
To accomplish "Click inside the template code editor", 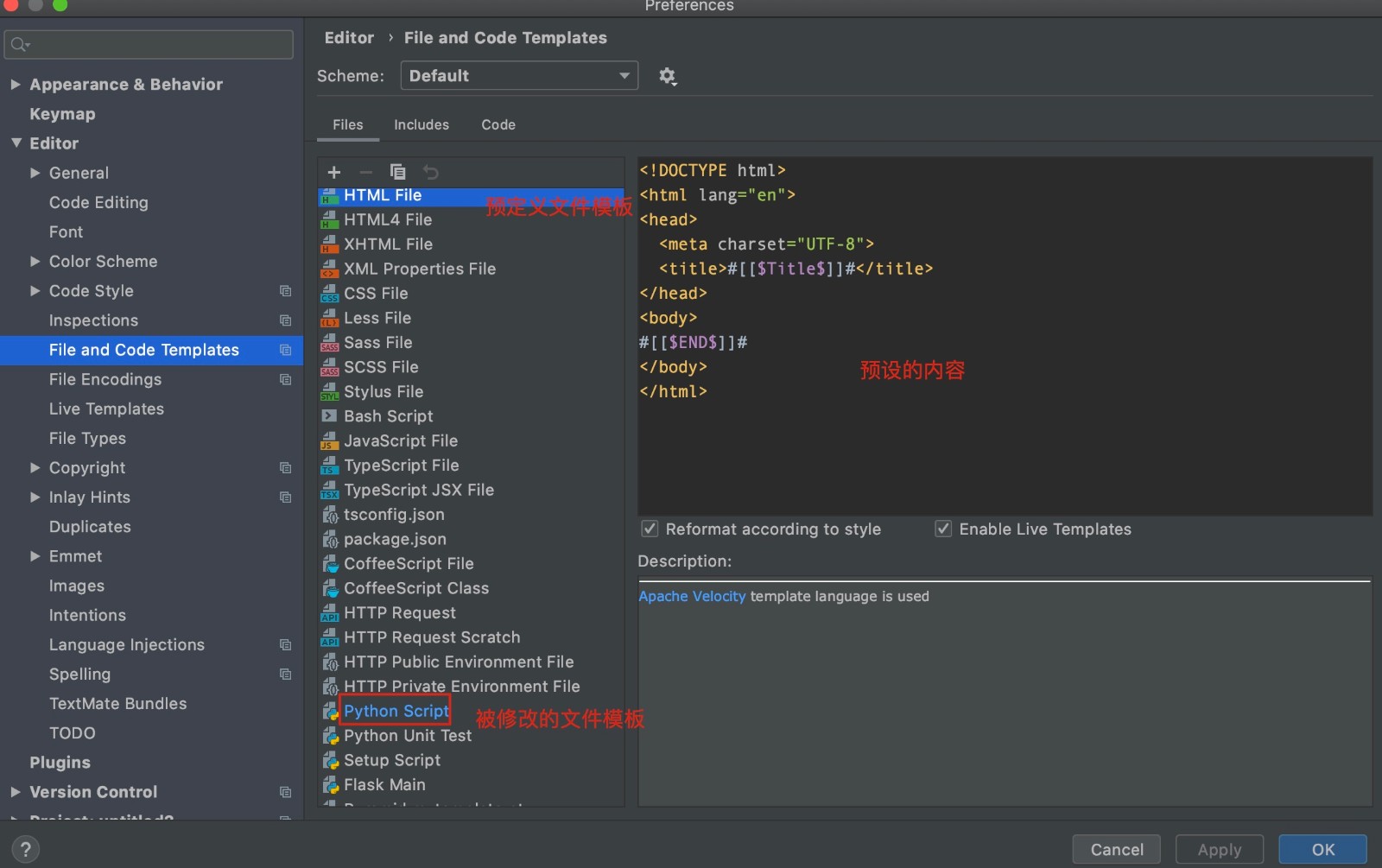I will (x=1005, y=336).
